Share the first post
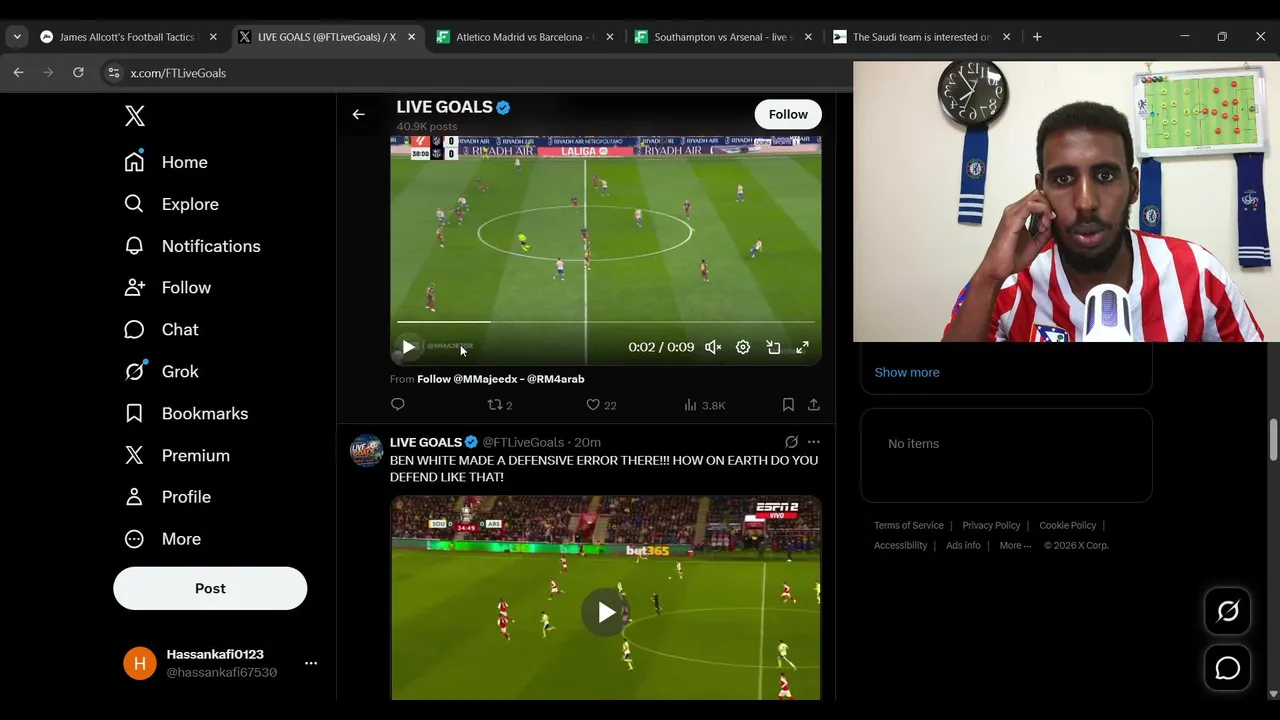 [814, 404]
